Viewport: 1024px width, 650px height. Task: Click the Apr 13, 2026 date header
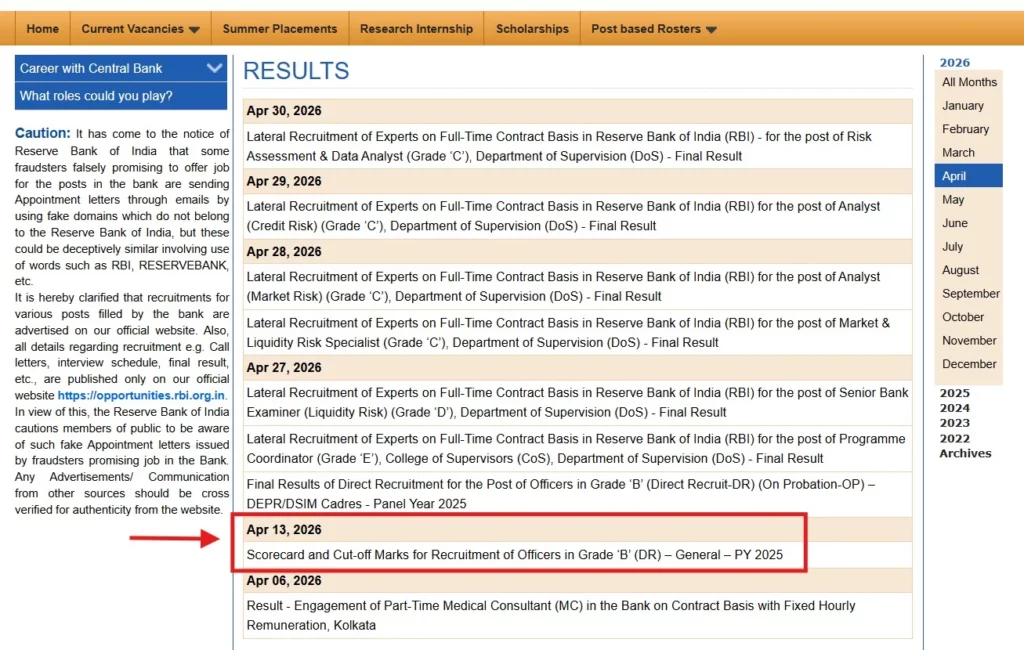[283, 530]
